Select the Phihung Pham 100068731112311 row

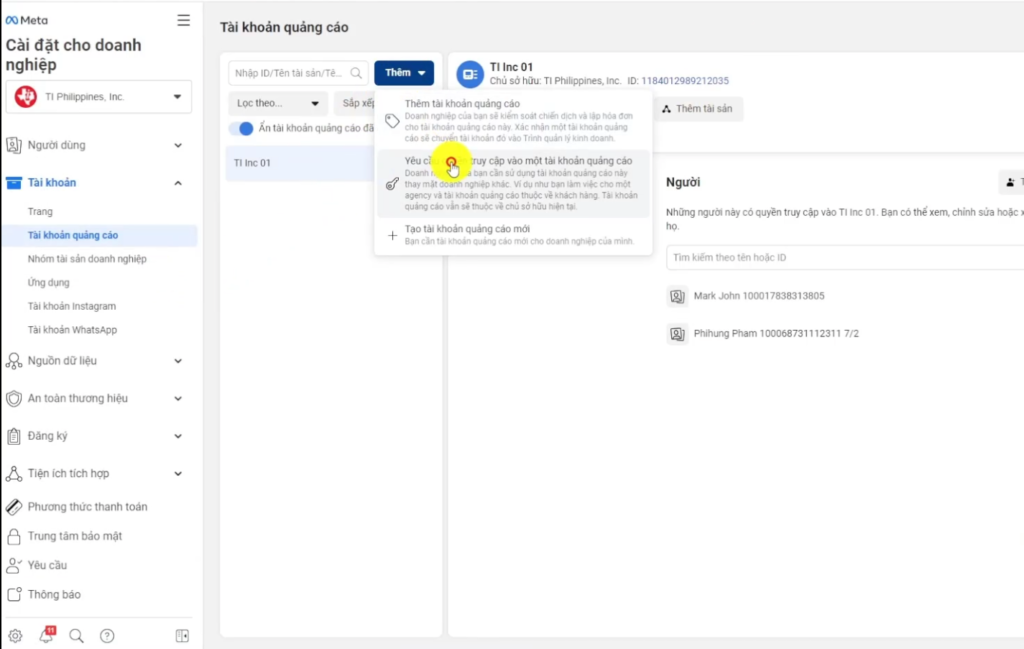coord(776,334)
